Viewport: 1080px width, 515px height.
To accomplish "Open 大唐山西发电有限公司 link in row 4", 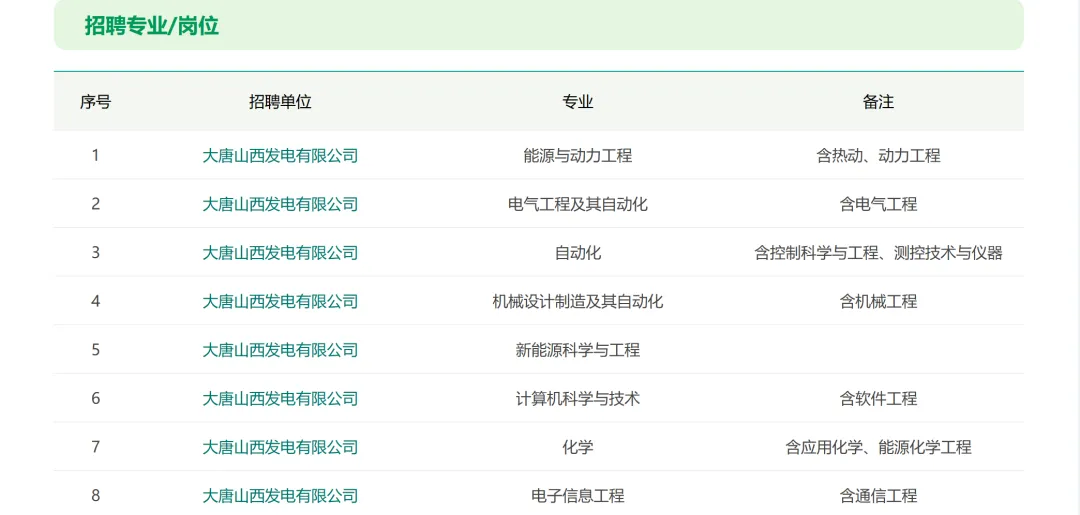I will [x=280, y=301].
